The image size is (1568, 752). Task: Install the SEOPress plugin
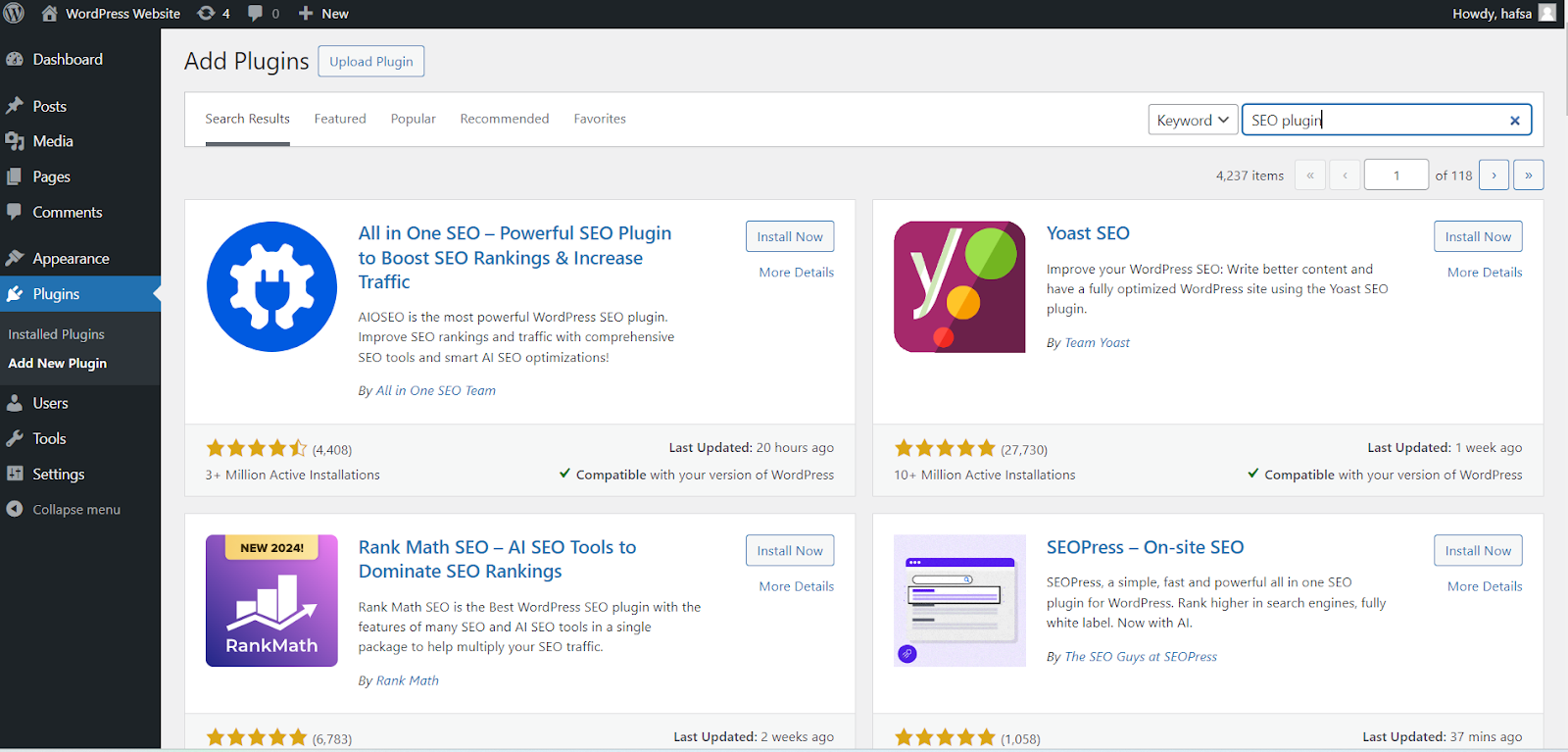pos(1478,550)
